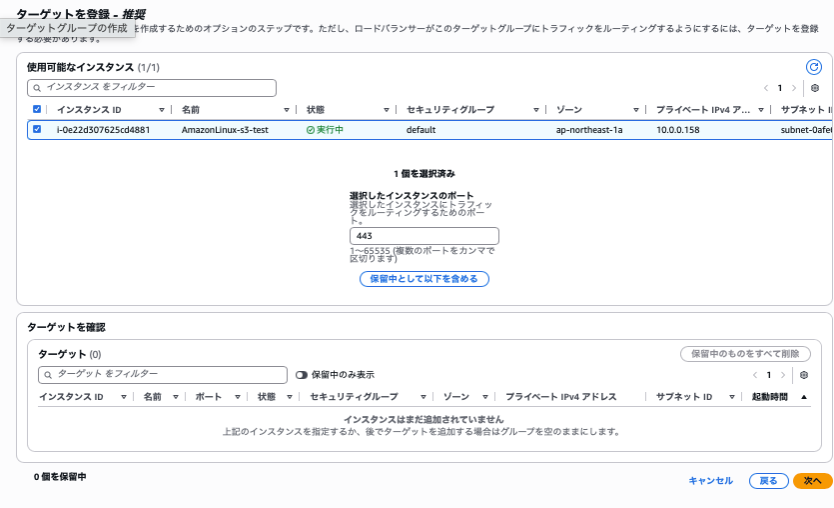This screenshot has width=834, height=508.
Task: Click private IP 10.0.0.158 cell
Action: [678, 130]
